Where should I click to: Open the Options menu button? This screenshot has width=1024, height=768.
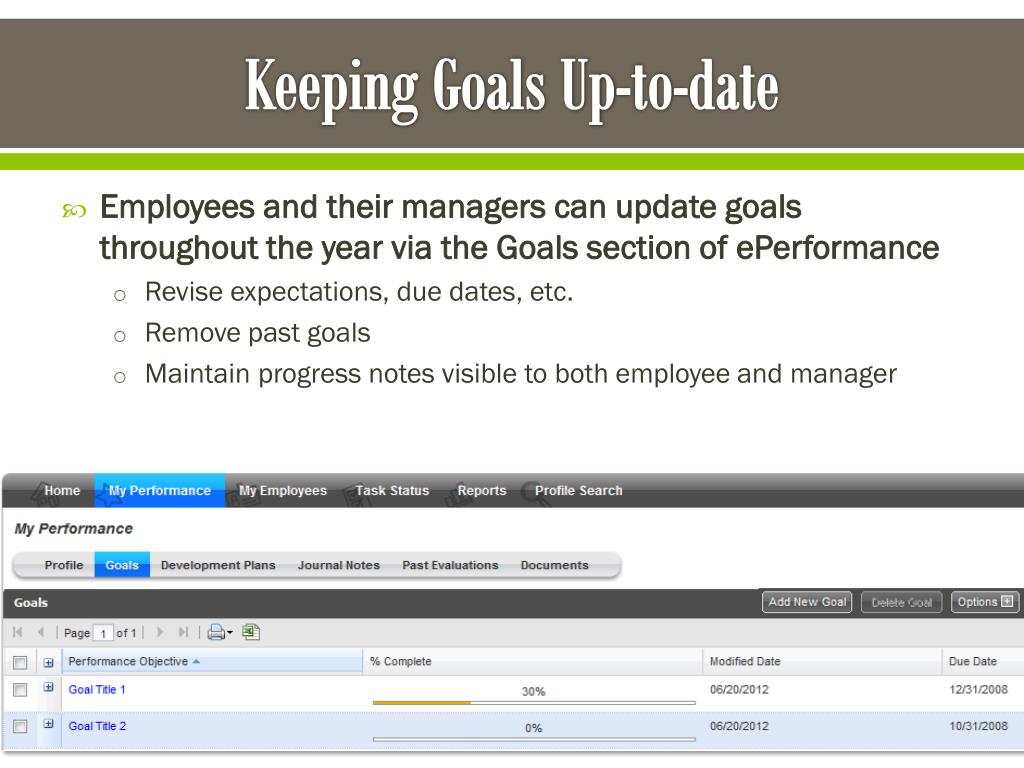985,602
